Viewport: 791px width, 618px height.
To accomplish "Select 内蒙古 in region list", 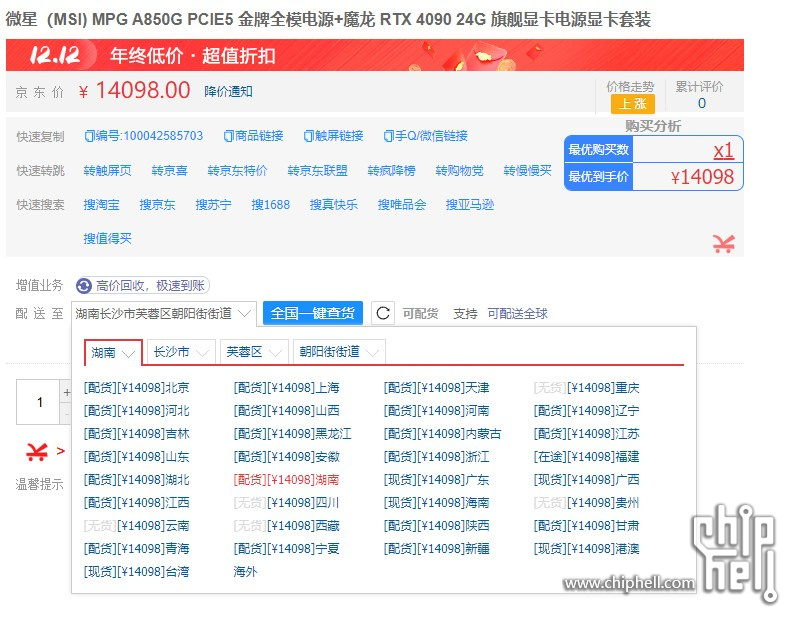I will pos(442,433).
